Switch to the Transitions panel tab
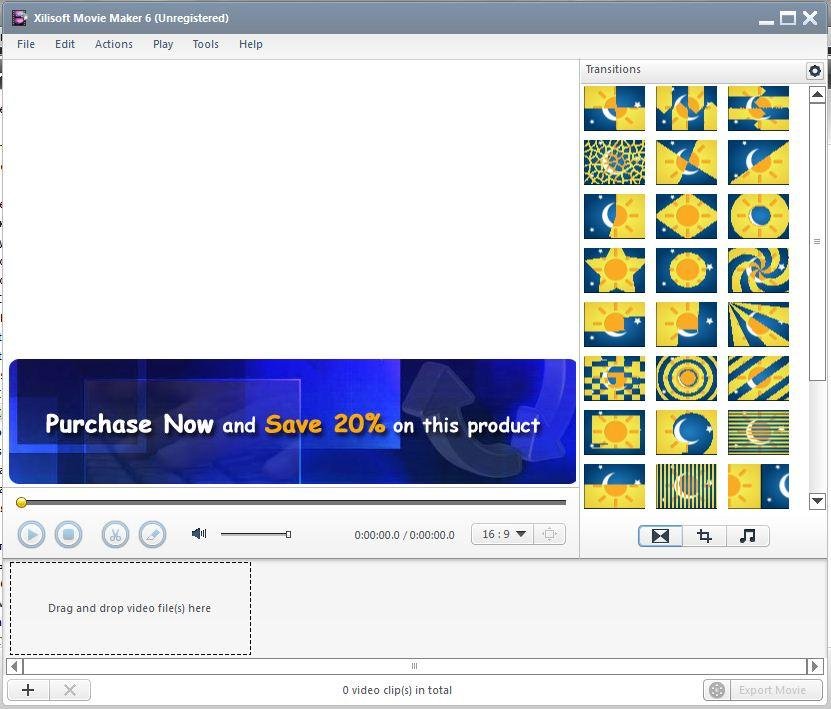831x709 pixels. pos(660,536)
